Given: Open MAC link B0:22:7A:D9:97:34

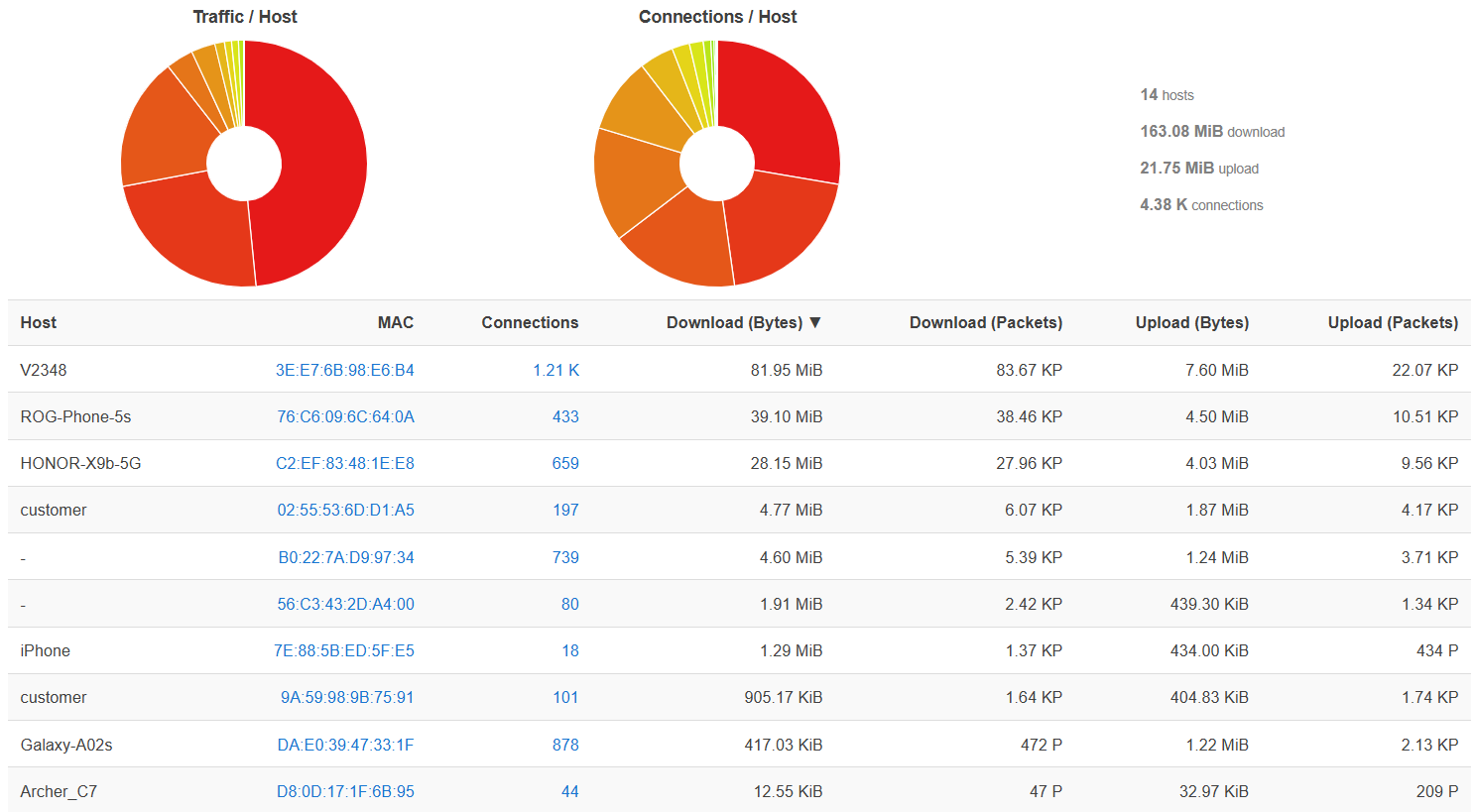Looking at the screenshot, I should pos(346,557).
